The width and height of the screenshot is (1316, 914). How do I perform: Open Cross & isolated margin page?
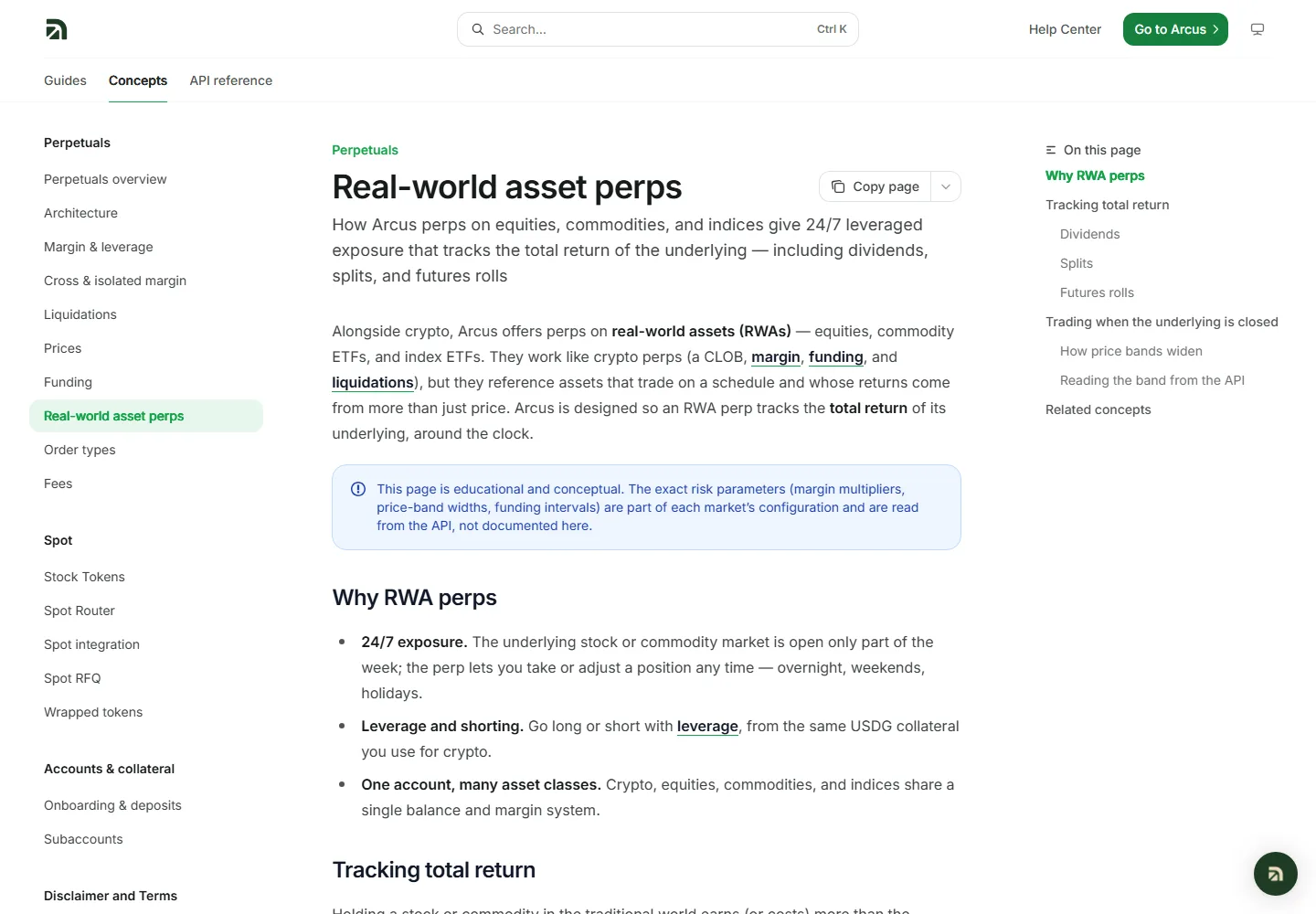[x=115, y=281]
